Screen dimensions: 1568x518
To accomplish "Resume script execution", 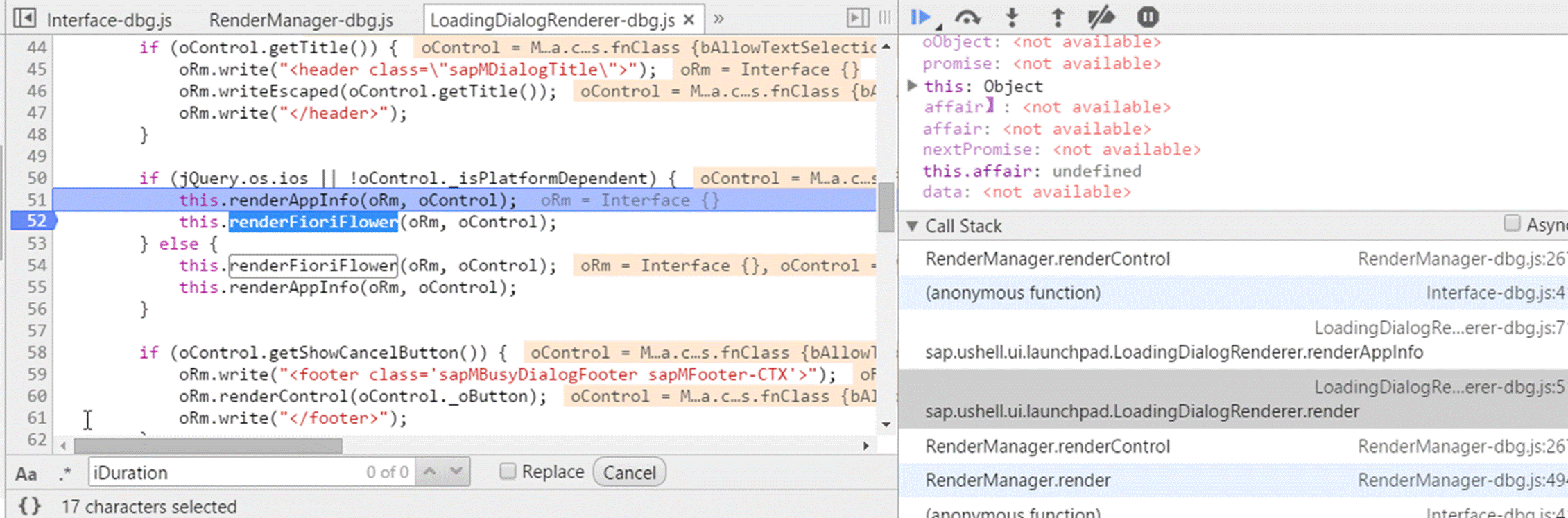I will coord(921,17).
